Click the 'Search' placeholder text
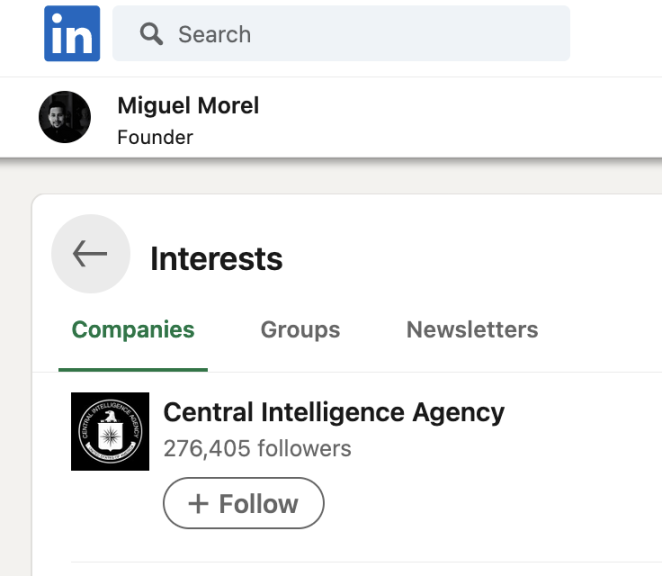 (214, 34)
